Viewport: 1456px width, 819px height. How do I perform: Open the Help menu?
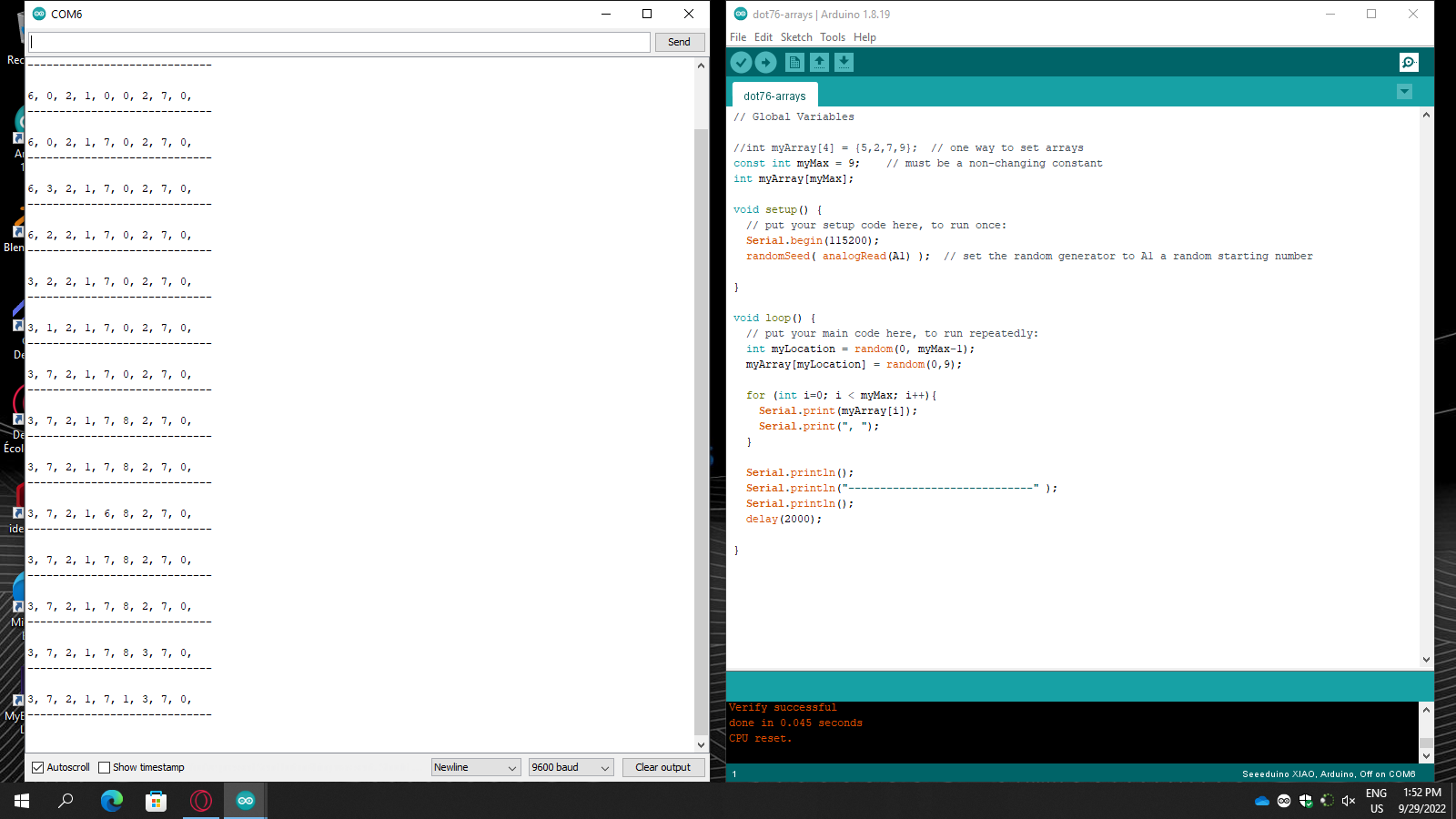pos(864,37)
